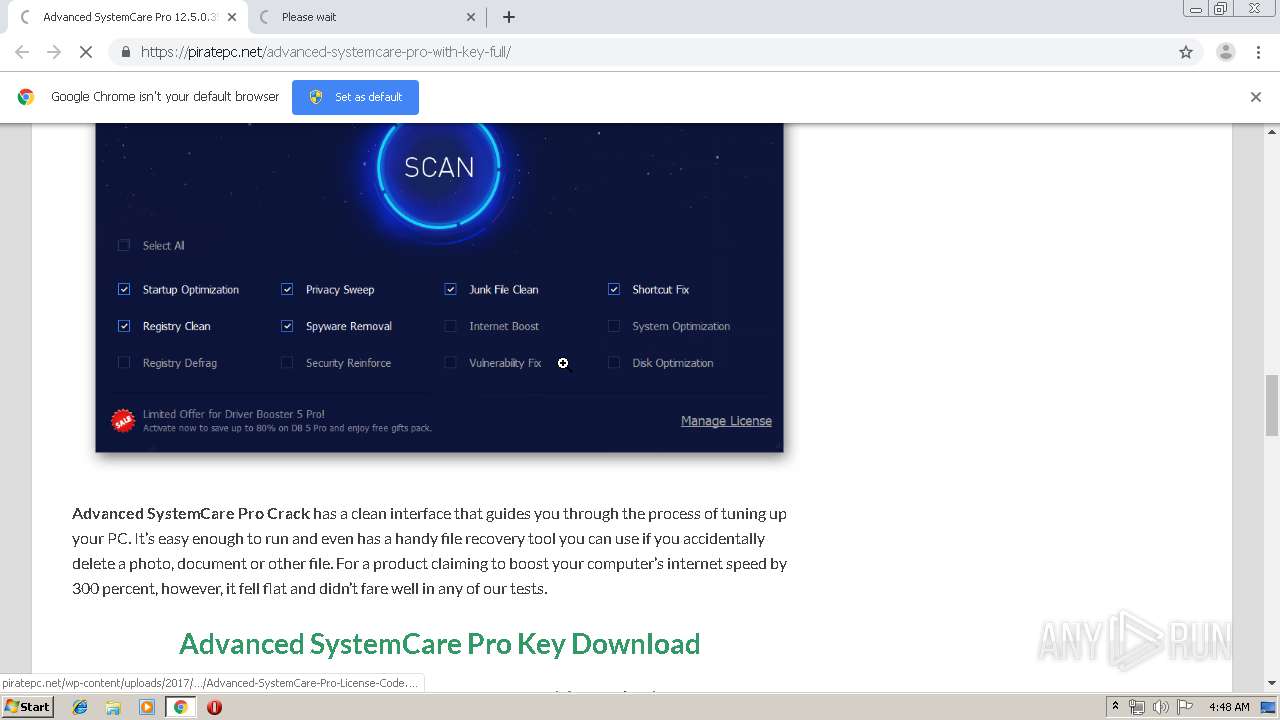The image size is (1280, 720).
Task: Click the vertical page scrollbar thumb
Action: (x=1272, y=405)
